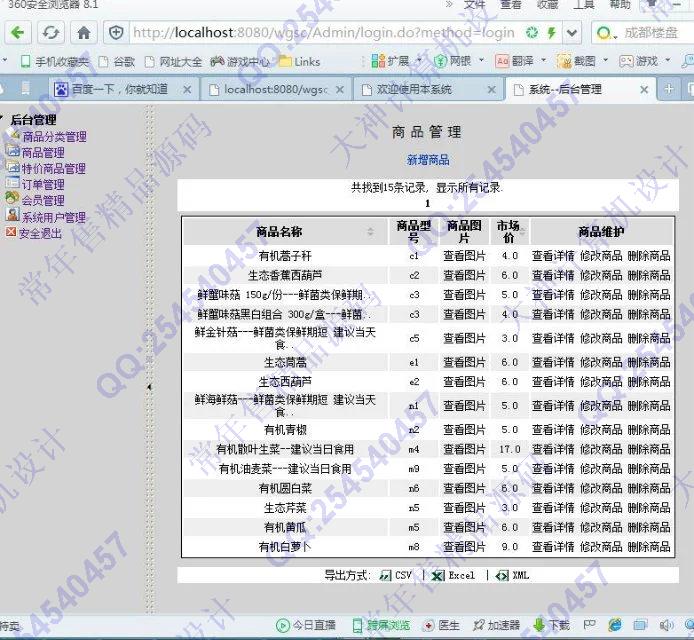Open 特价商品管理 in sidebar

54,169
